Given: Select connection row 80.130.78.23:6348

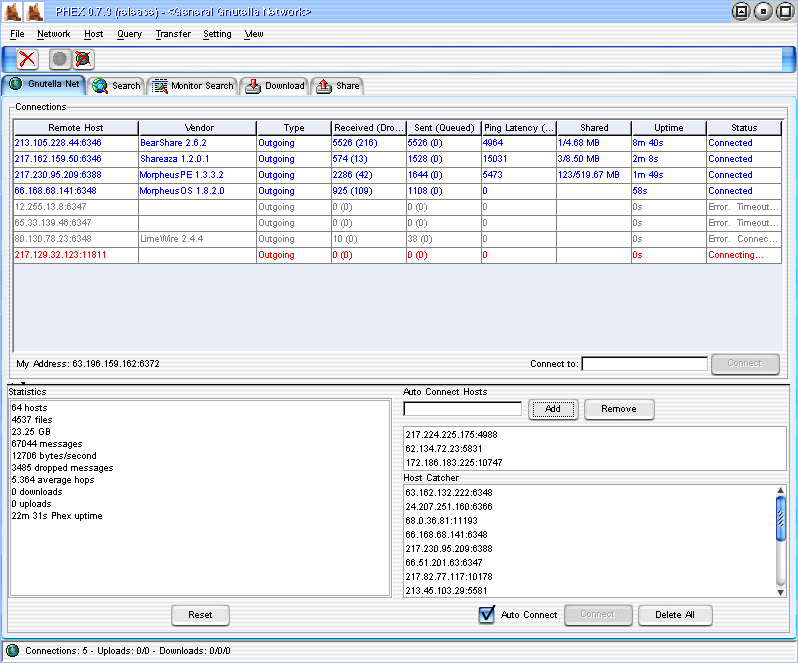Looking at the screenshot, I should [x=397, y=239].
